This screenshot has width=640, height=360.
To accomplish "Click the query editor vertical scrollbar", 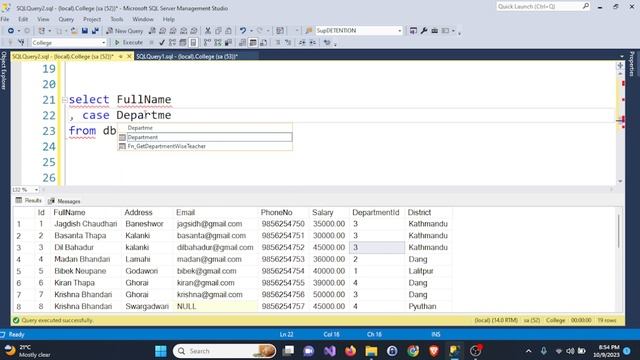I will pyautogui.click(x=620, y=127).
